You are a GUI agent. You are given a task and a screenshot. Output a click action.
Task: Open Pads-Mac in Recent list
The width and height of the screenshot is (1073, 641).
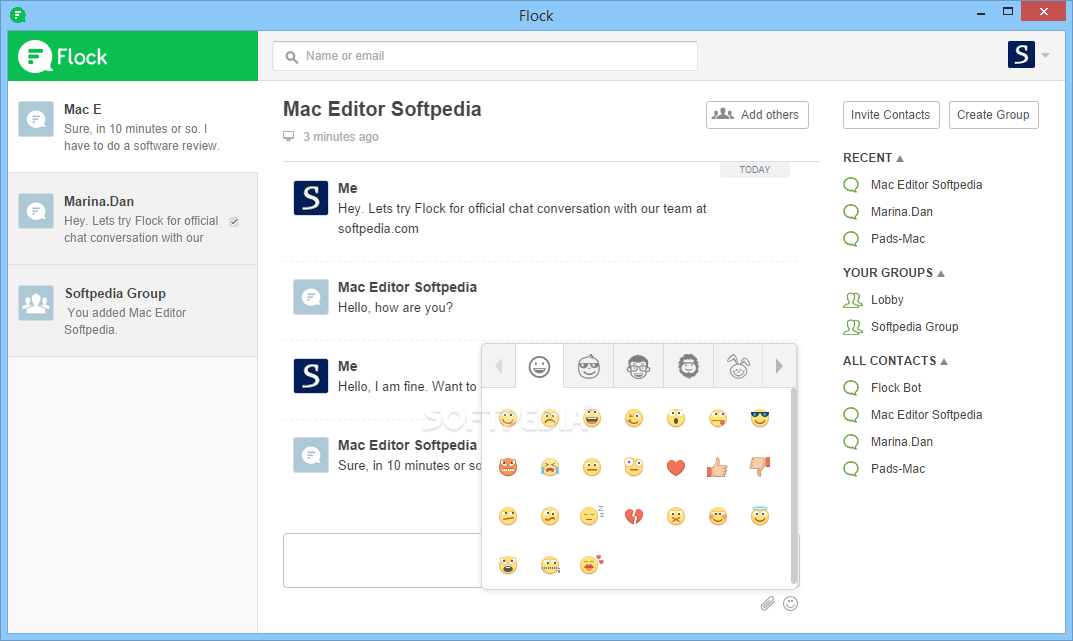pyautogui.click(x=898, y=239)
